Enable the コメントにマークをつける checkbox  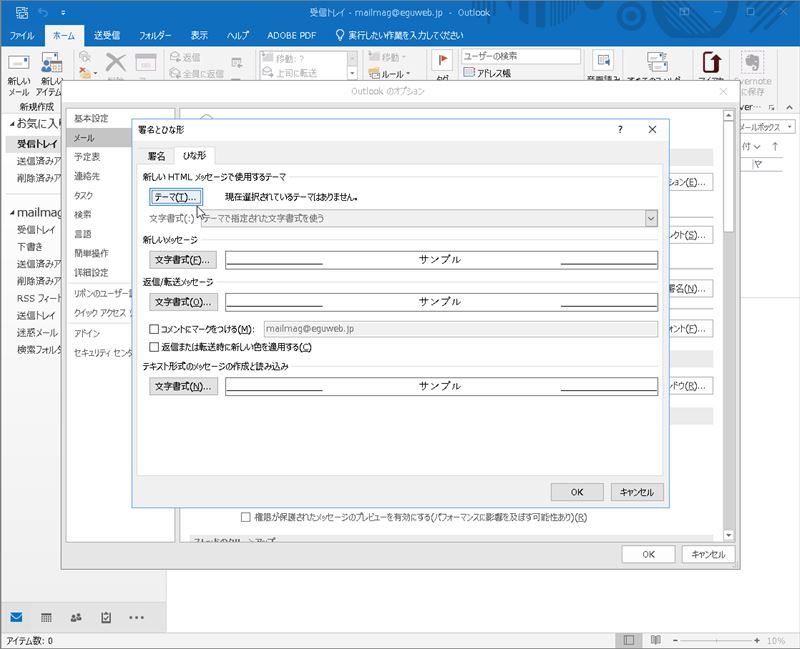(154, 329)
